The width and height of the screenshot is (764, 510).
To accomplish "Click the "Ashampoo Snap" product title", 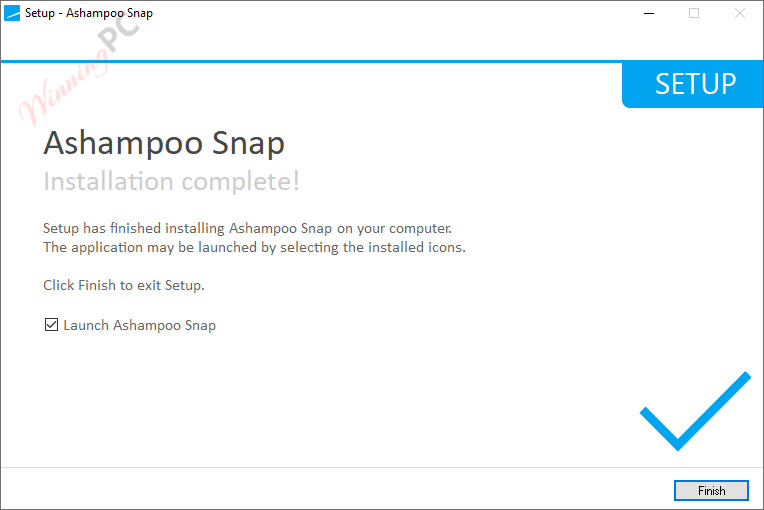I will [164, 143].
